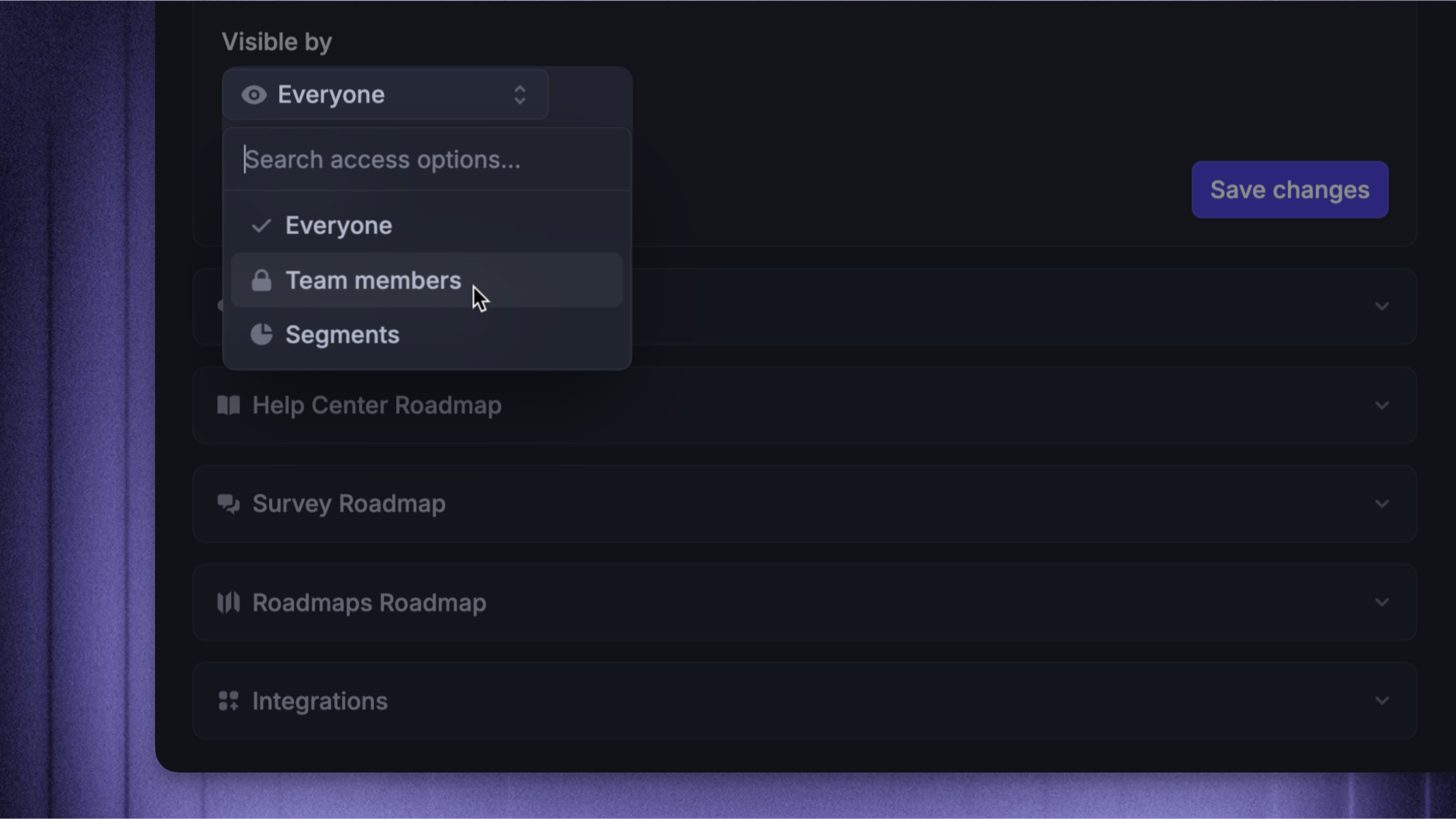The width and height of the screenshot is (1456, 819).
Task: Expand the Roadmaps Roadmap chevron
Action: point(1382,602)
